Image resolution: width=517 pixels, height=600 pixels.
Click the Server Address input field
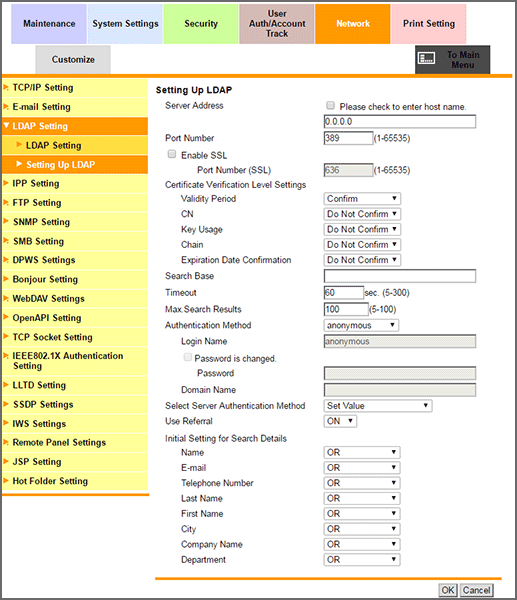400,122
